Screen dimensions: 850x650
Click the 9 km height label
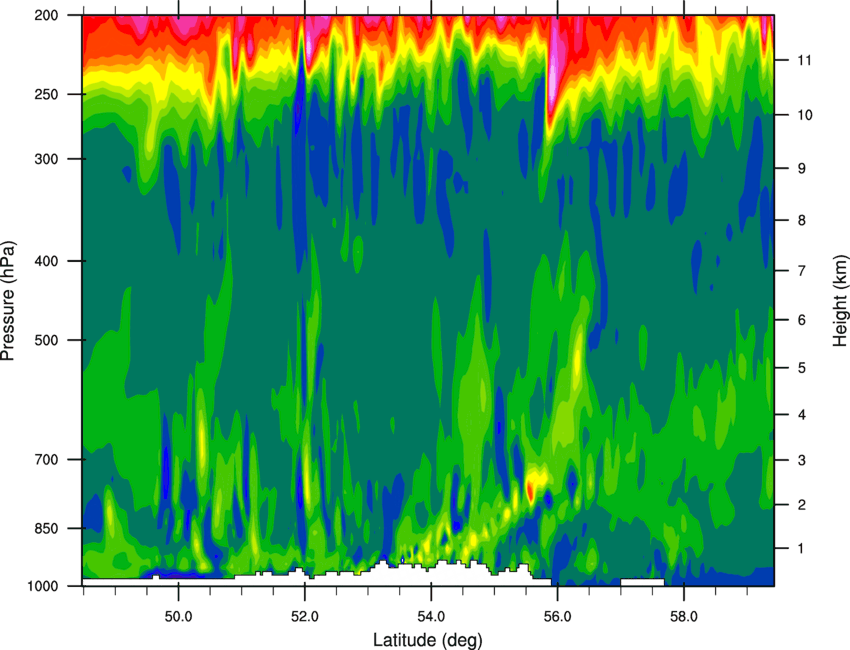[x=802, y=169]
